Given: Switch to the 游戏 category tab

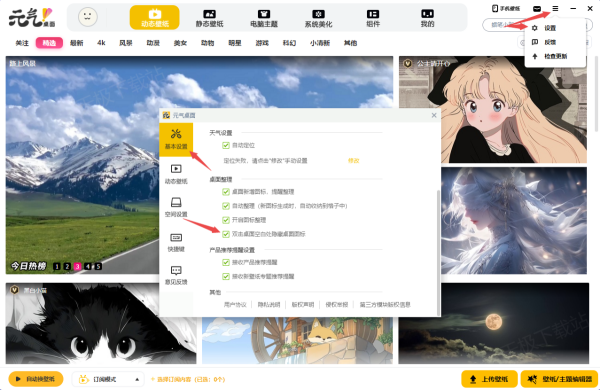Looking at the screenshot, I should click(262, 43).
